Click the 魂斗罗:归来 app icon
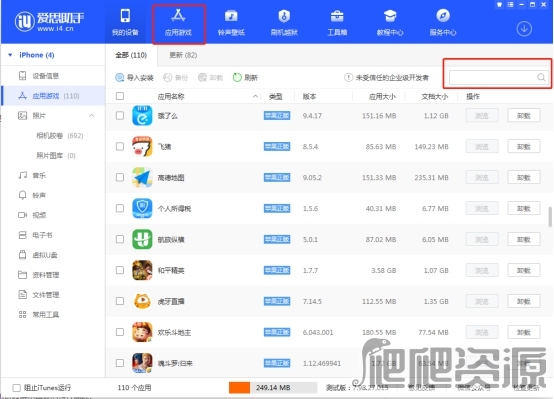554x399 pixels. 142,363
